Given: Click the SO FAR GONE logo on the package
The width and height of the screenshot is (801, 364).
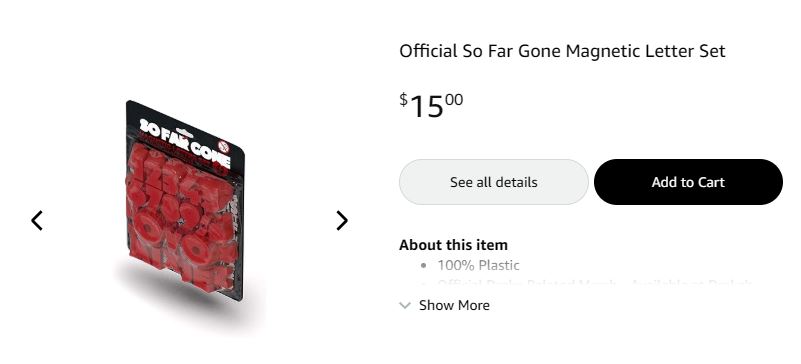Looking at the screenshot, I should (x=184, y=143).
